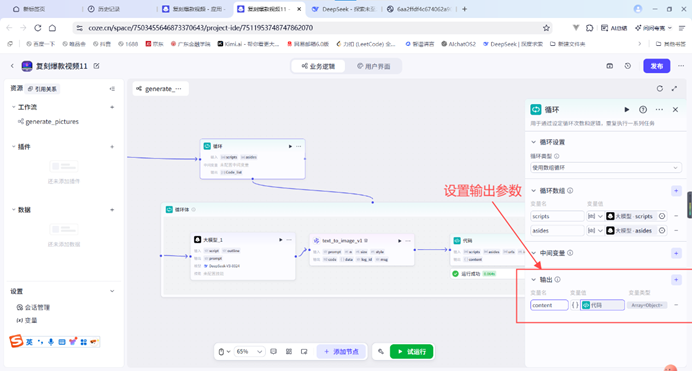Collapse the 资源 sidebar
The image size is (692, 371).
112,89
